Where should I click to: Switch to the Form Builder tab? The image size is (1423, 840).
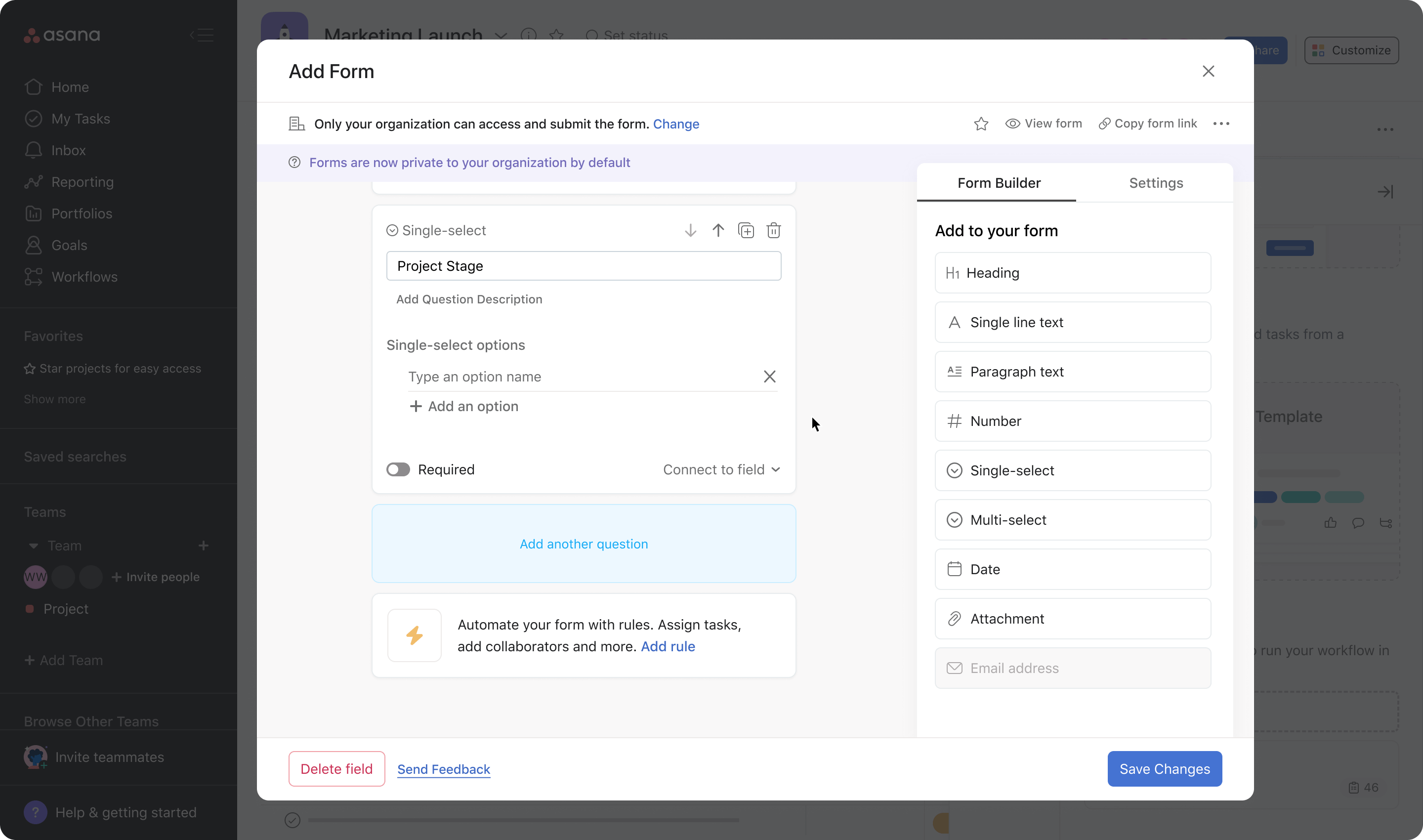[999, 182]
